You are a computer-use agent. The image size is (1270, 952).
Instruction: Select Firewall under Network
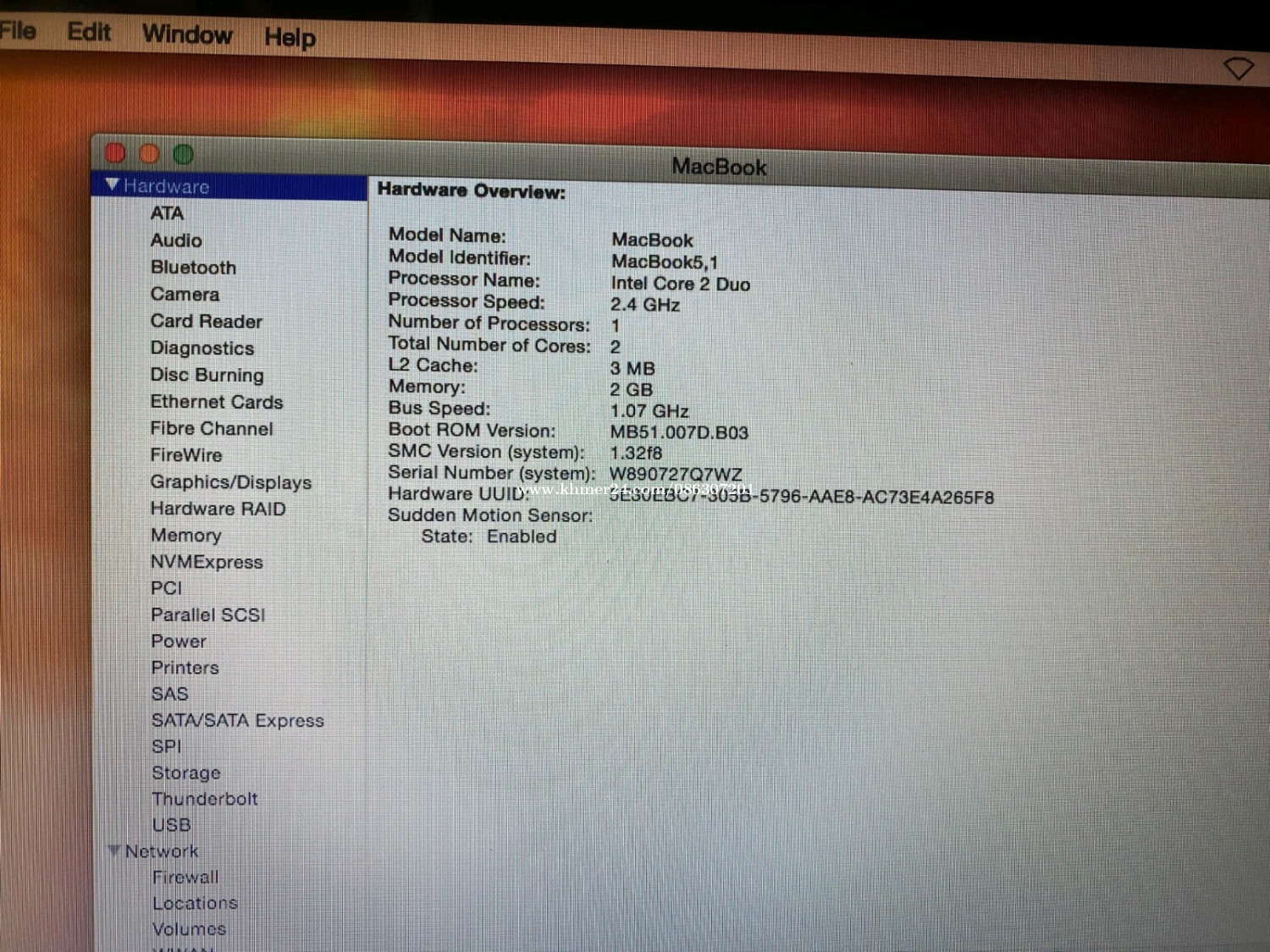185,878
